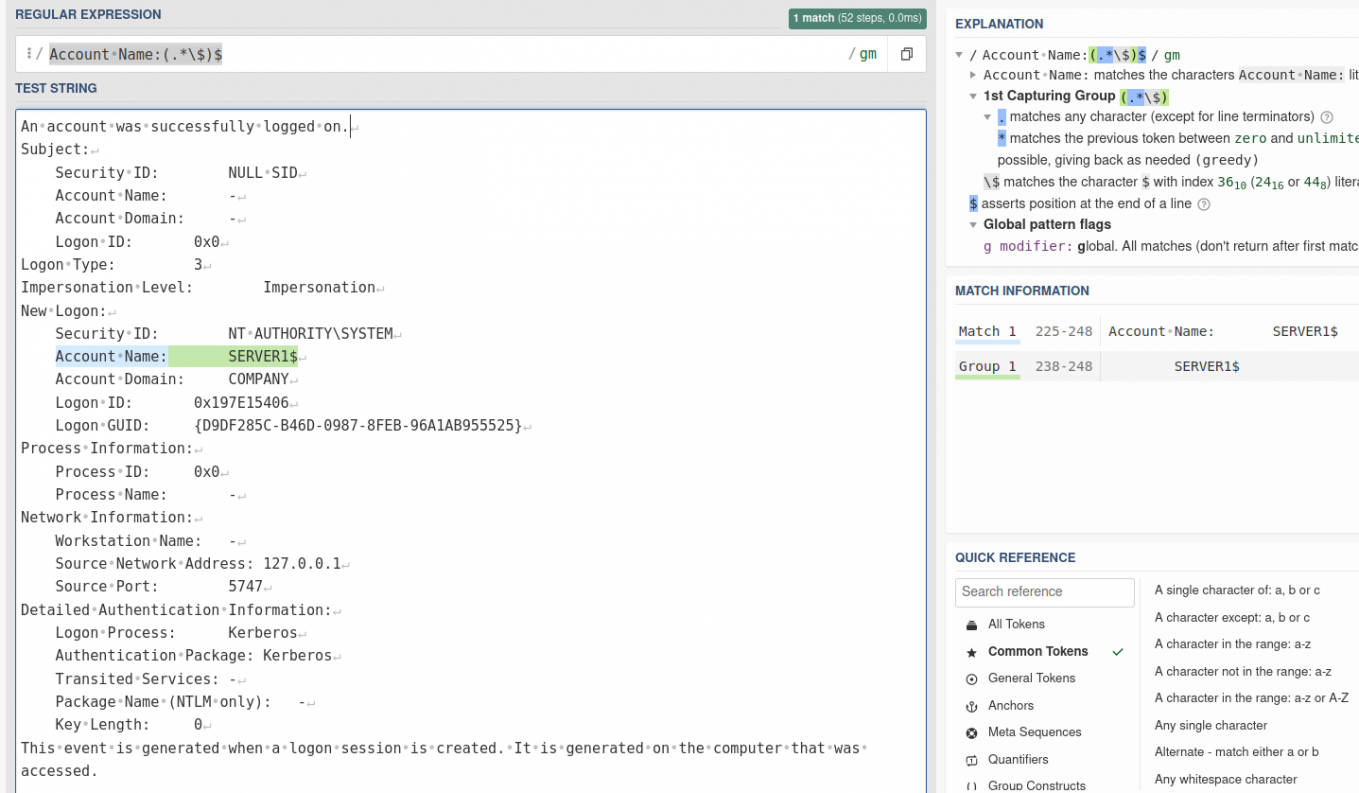The width and height of the screenshot is (1359, 793).
Task: Copy the regex to clipboard
Action: [x=906, y=54]
